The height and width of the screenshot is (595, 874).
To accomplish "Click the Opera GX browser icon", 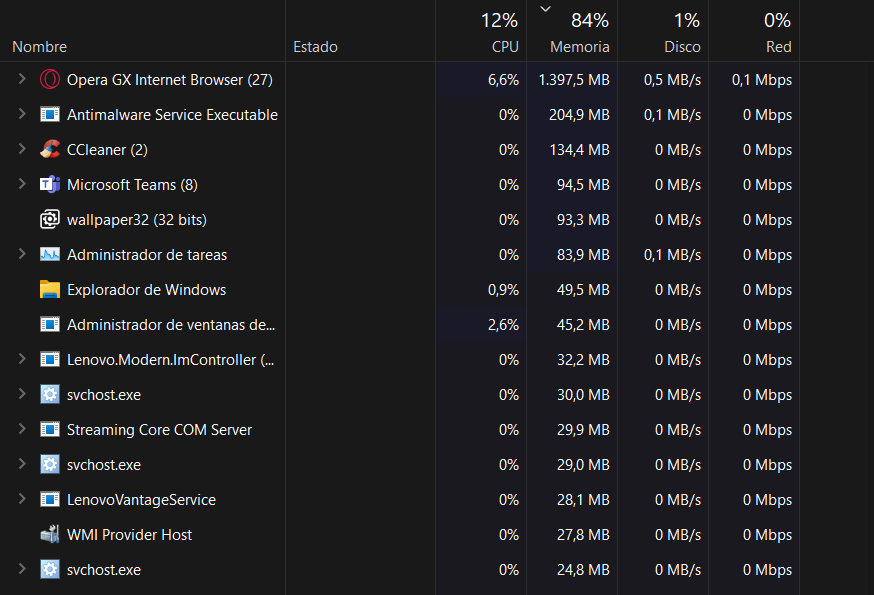I will (x=50, y=79).
